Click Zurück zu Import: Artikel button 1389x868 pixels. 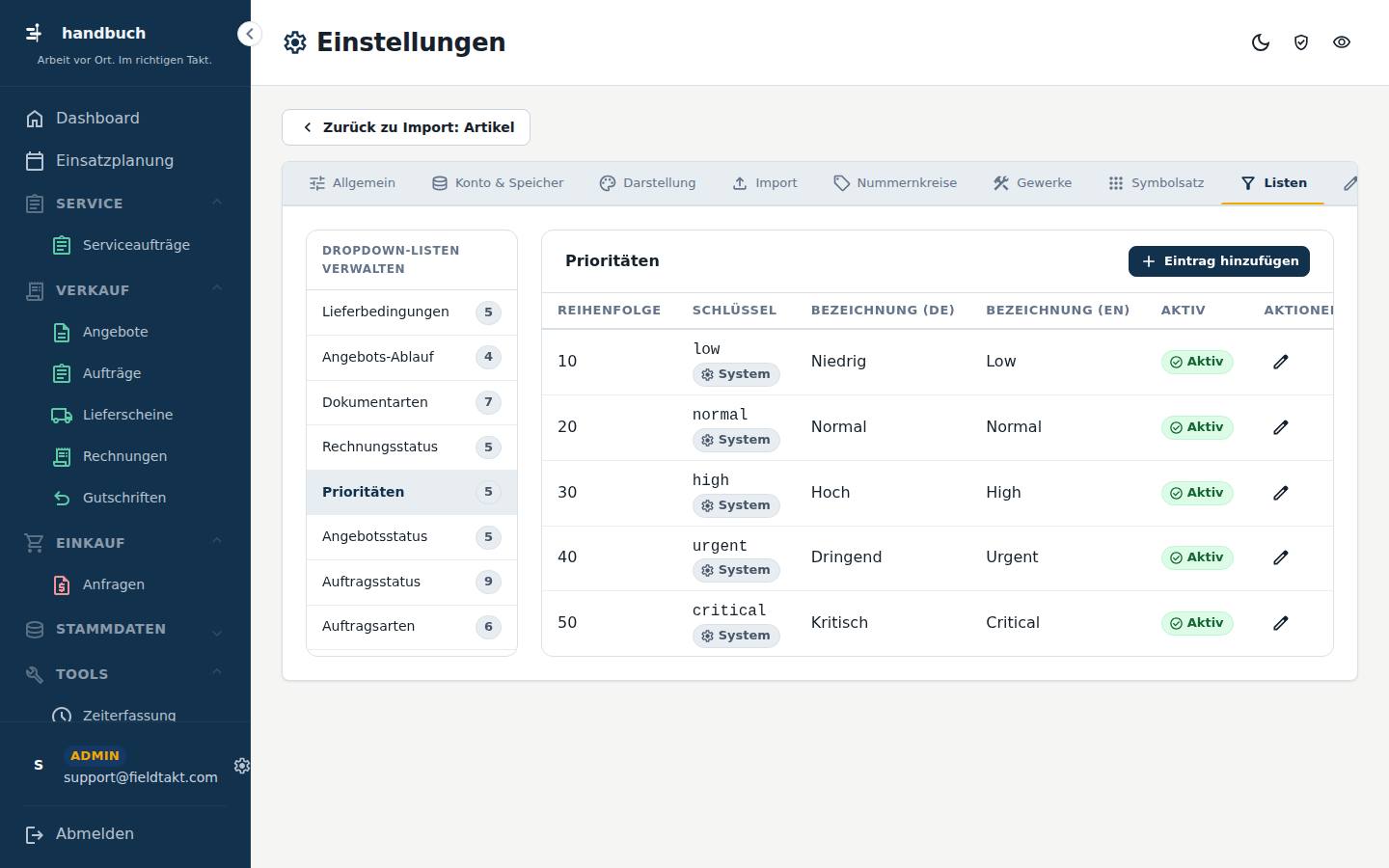tap(406, 127)
